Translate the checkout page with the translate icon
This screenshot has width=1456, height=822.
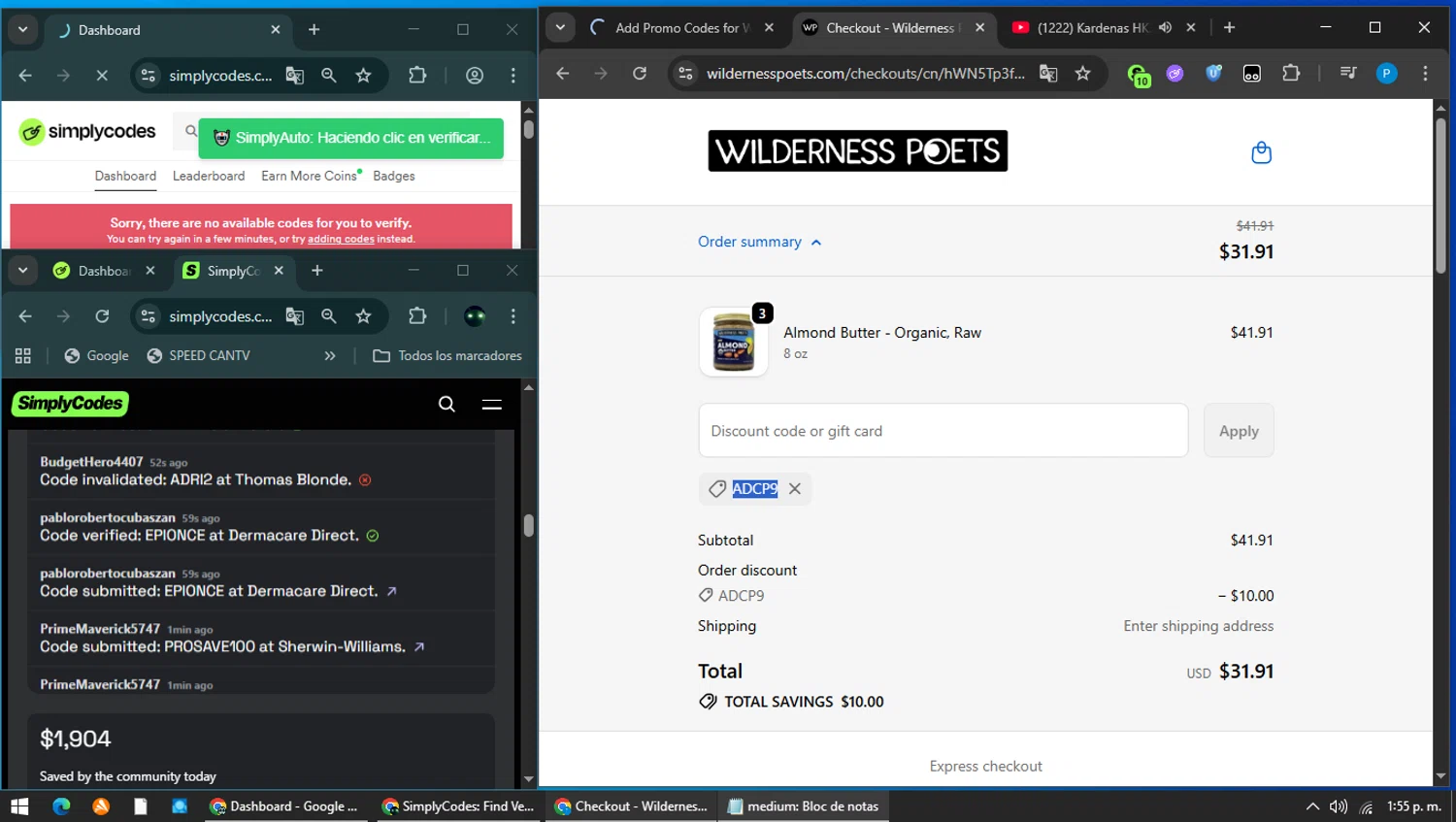(1048, 74)
